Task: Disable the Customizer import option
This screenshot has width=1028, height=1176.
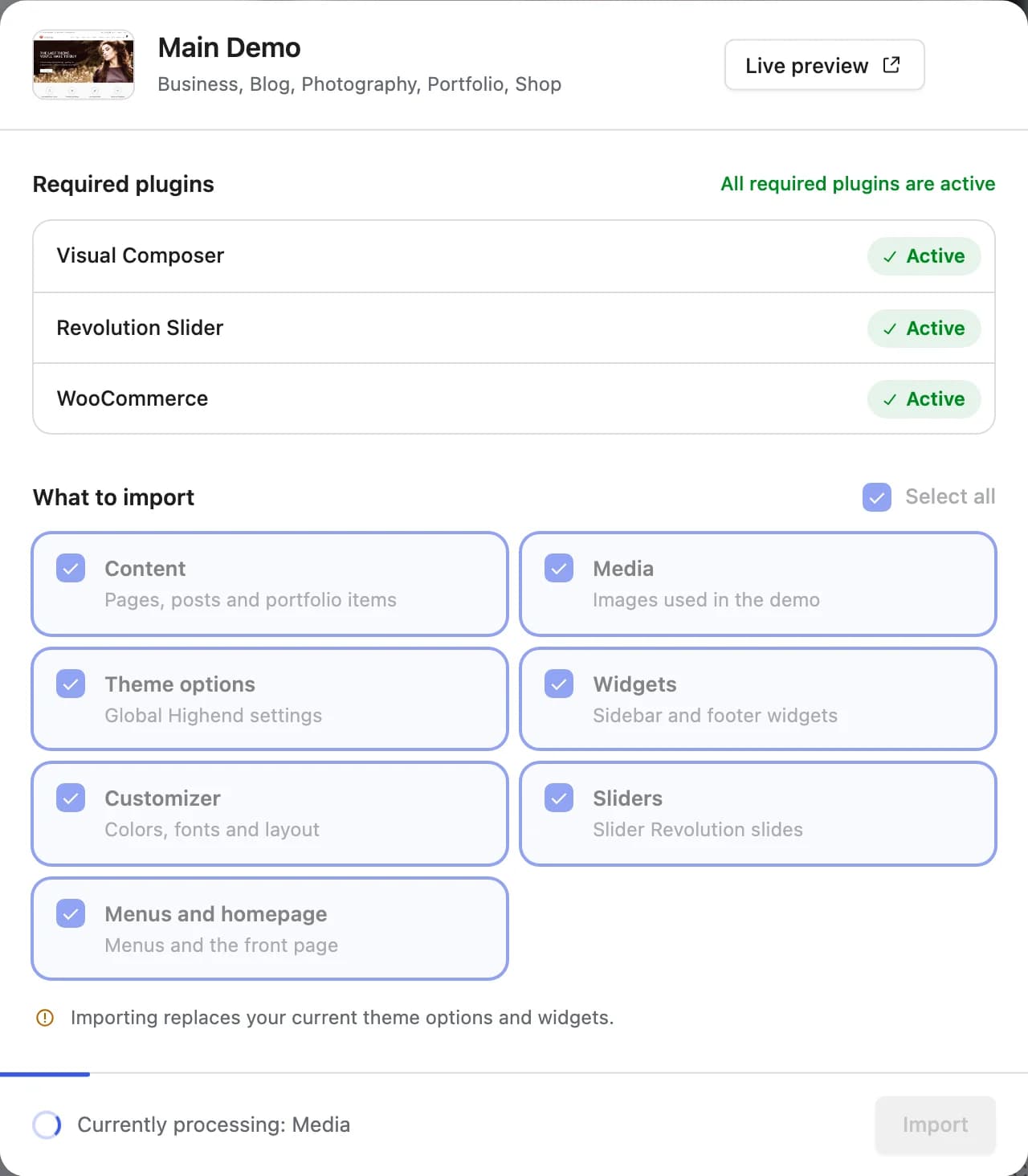Action: point(71,798)
